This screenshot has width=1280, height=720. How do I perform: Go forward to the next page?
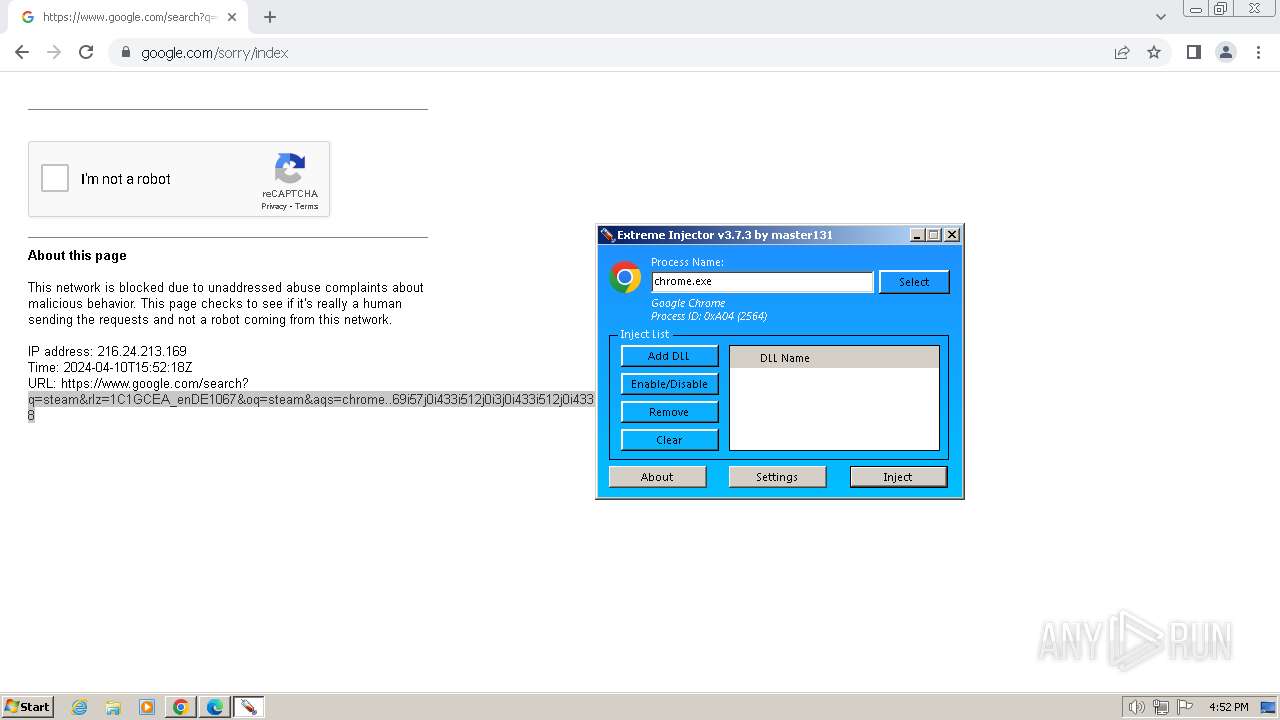click(x=54, y=52)
